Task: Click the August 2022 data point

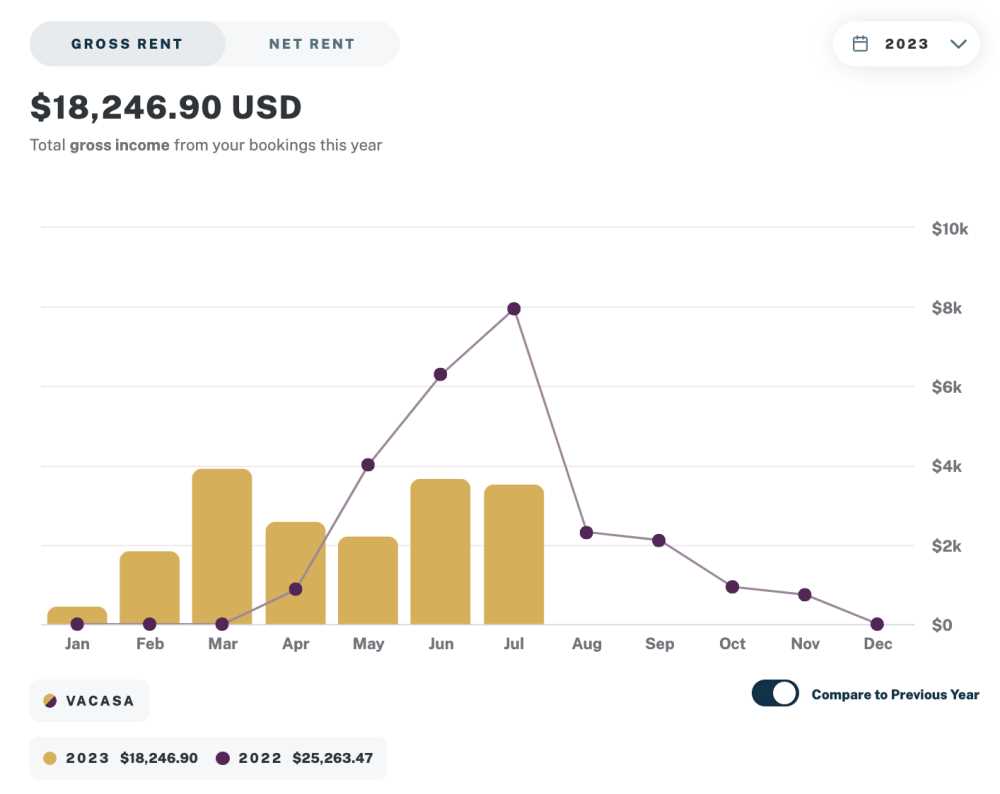Action: (587, 533)
